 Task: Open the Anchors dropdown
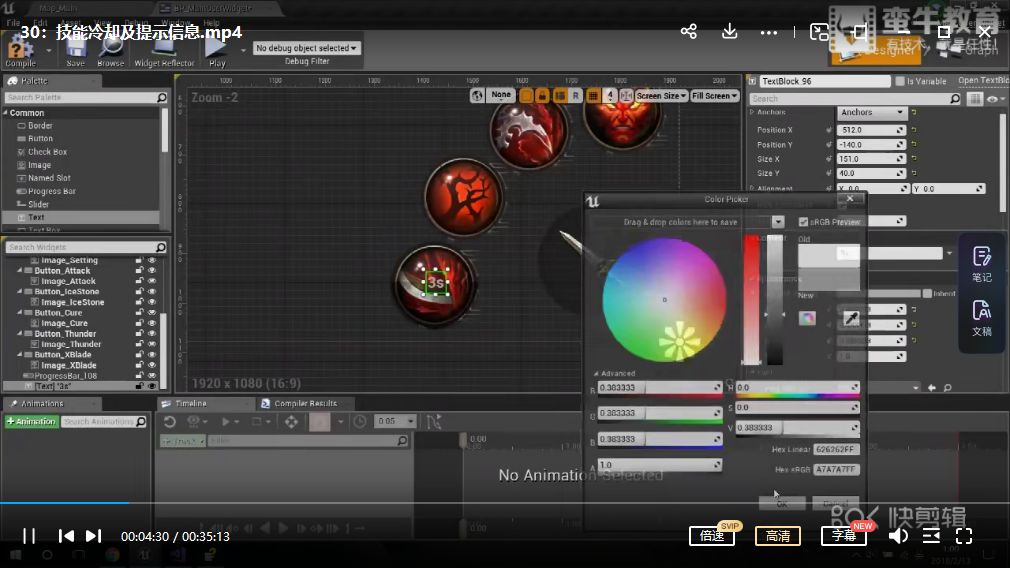coord(872,112)
